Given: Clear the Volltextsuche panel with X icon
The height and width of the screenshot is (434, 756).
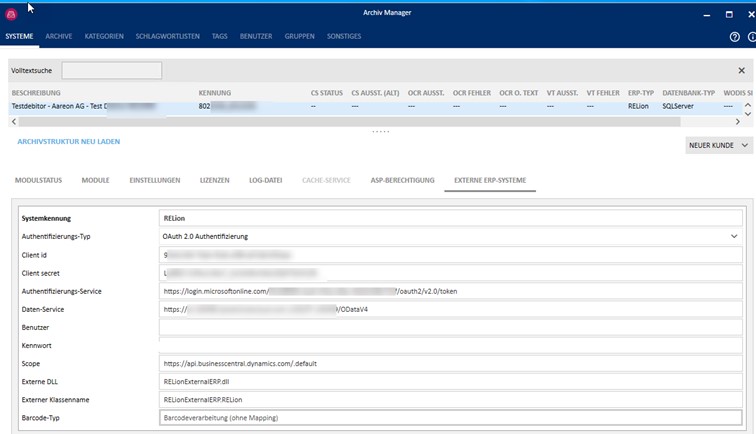Looking at the screenshot, I should 741,71.
